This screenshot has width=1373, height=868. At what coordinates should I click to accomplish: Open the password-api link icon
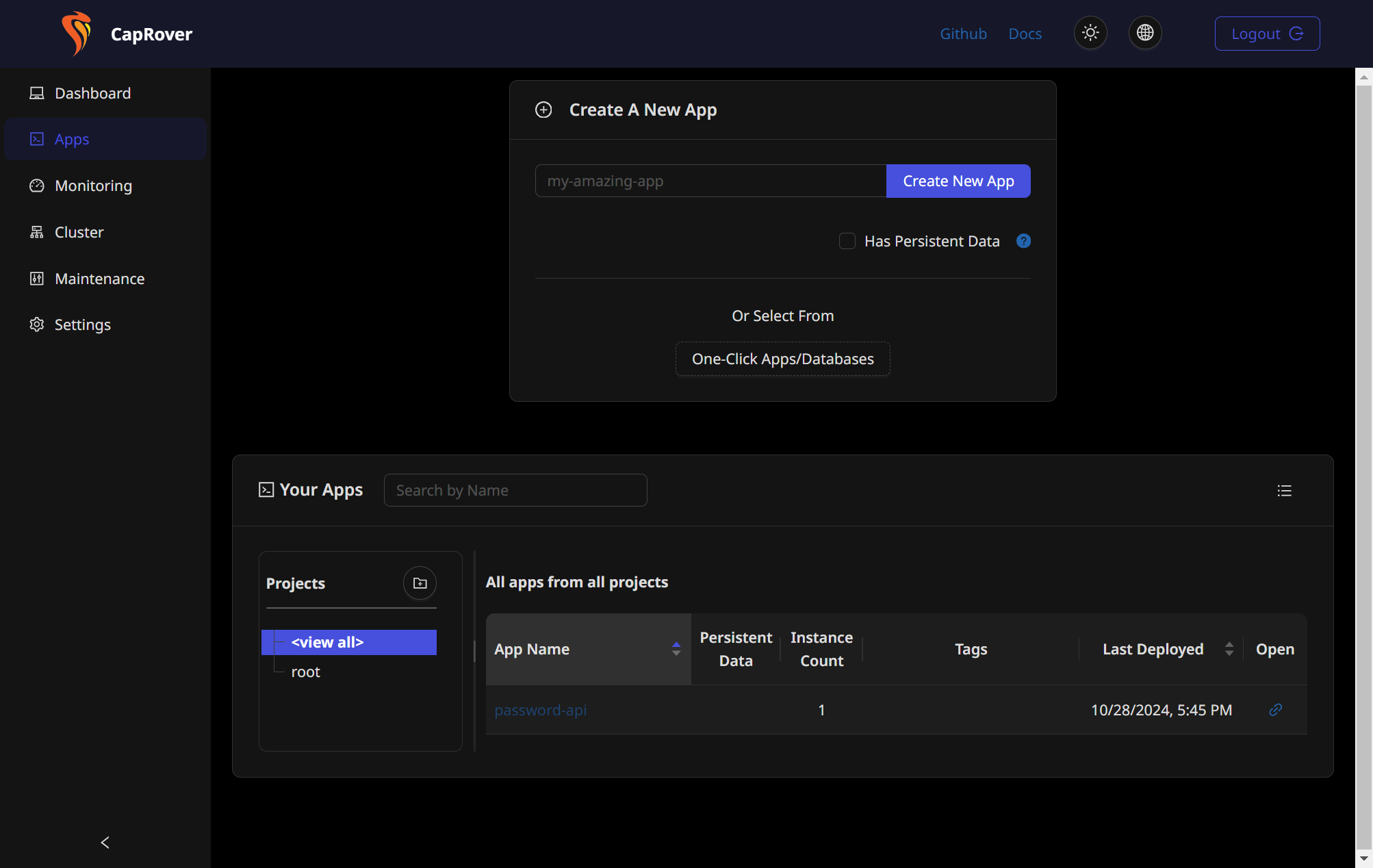click(x=1275, y=710)
